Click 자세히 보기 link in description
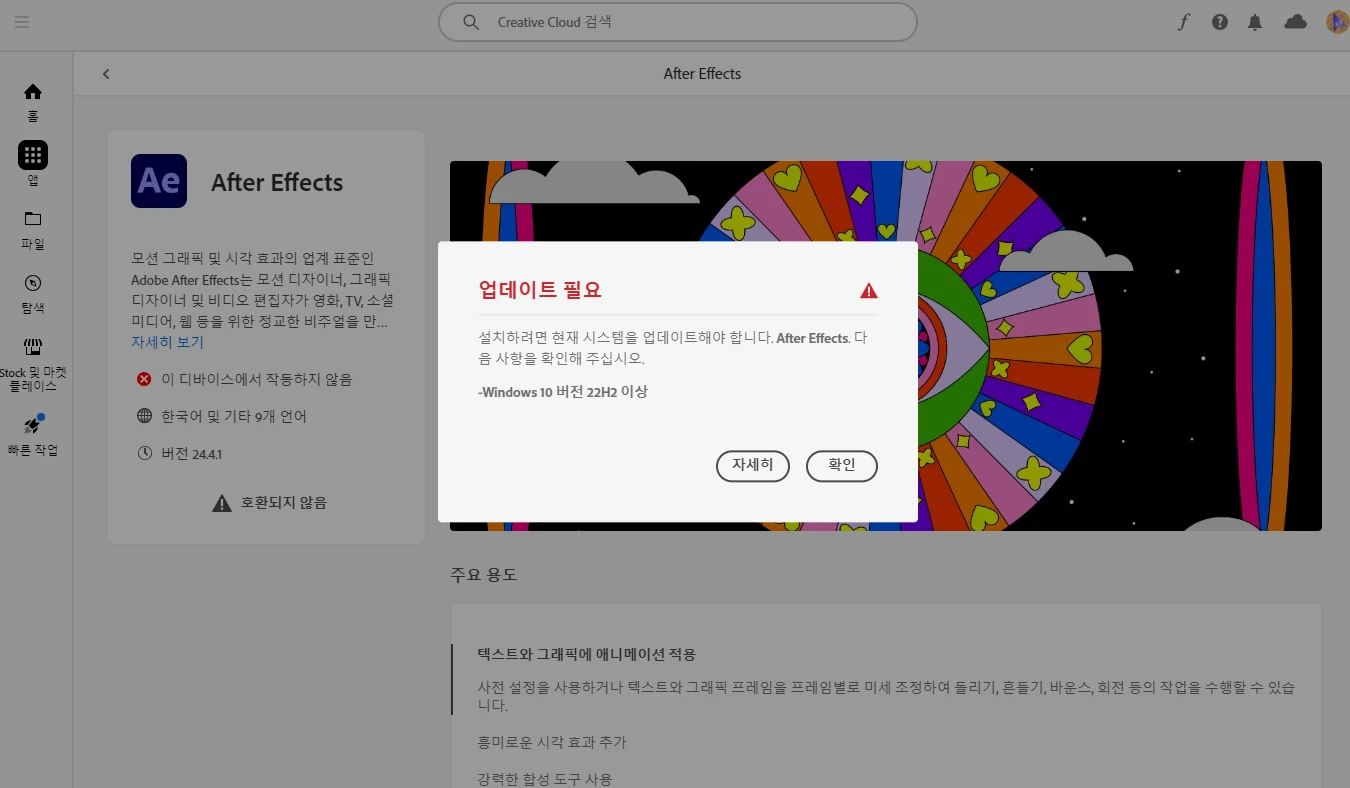1350x788 pixels. [x=167, y=342]
